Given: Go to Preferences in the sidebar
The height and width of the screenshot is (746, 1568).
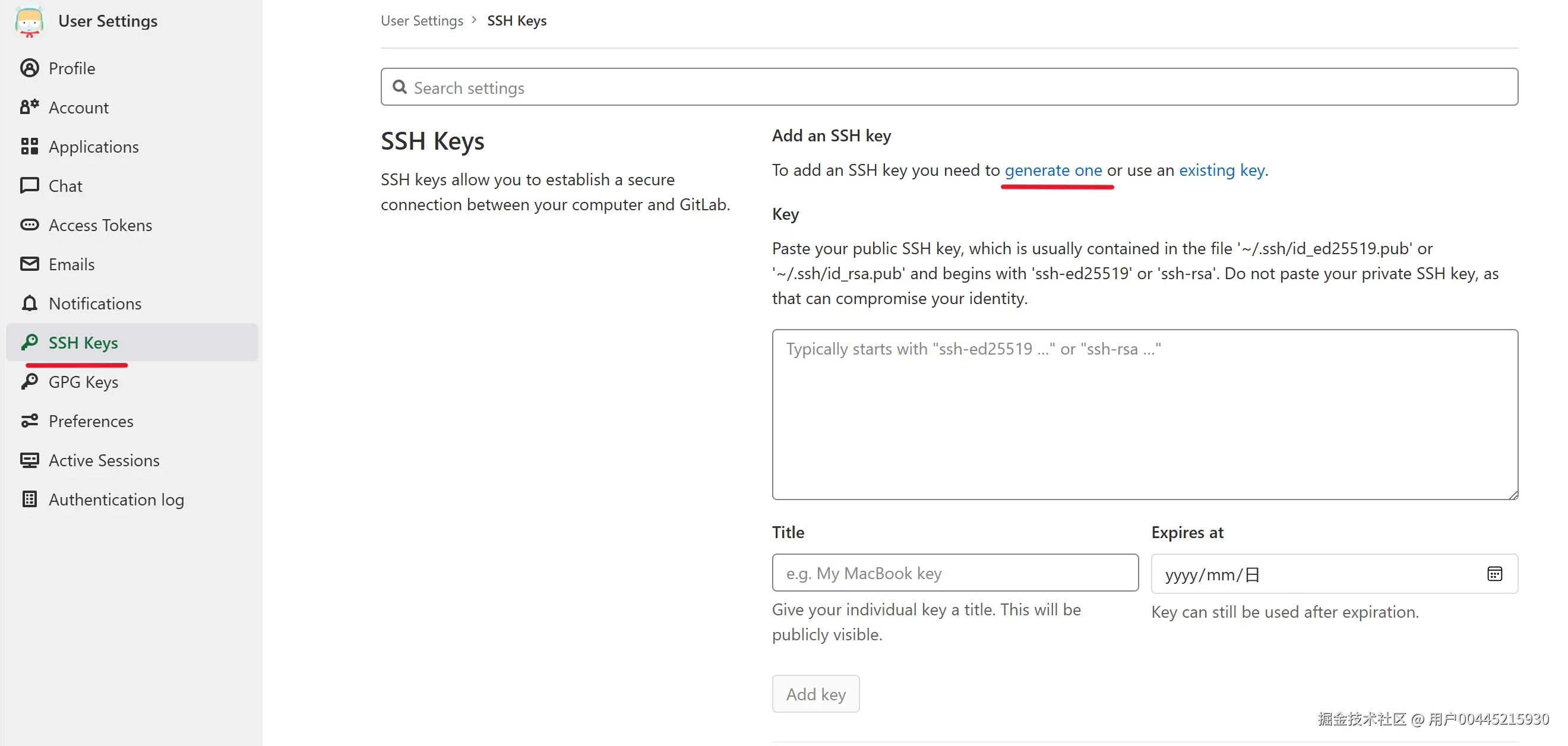Looking at the screenshot, I should (x=91, y=421).
